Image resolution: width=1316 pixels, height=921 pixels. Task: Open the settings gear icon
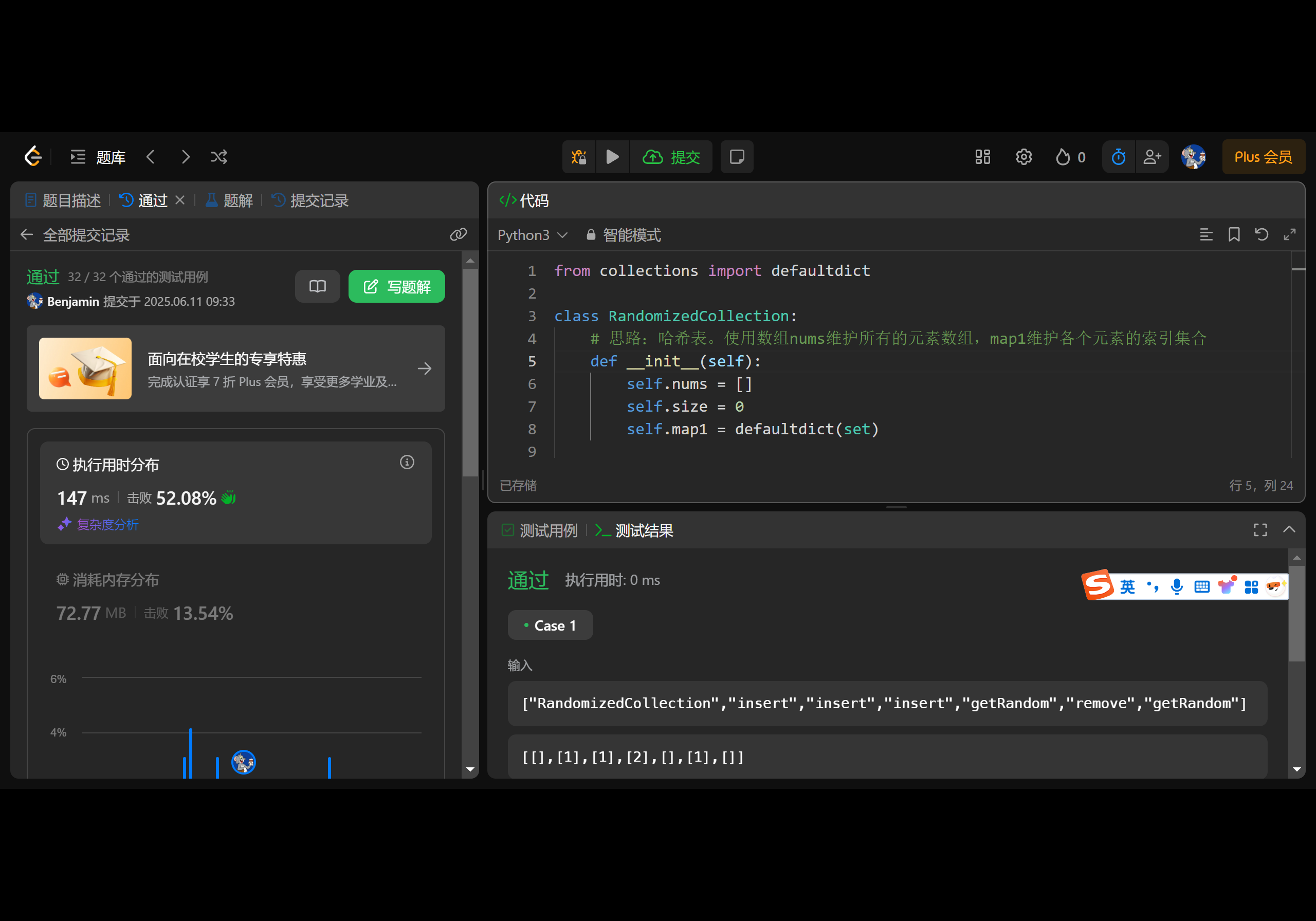1023,157
